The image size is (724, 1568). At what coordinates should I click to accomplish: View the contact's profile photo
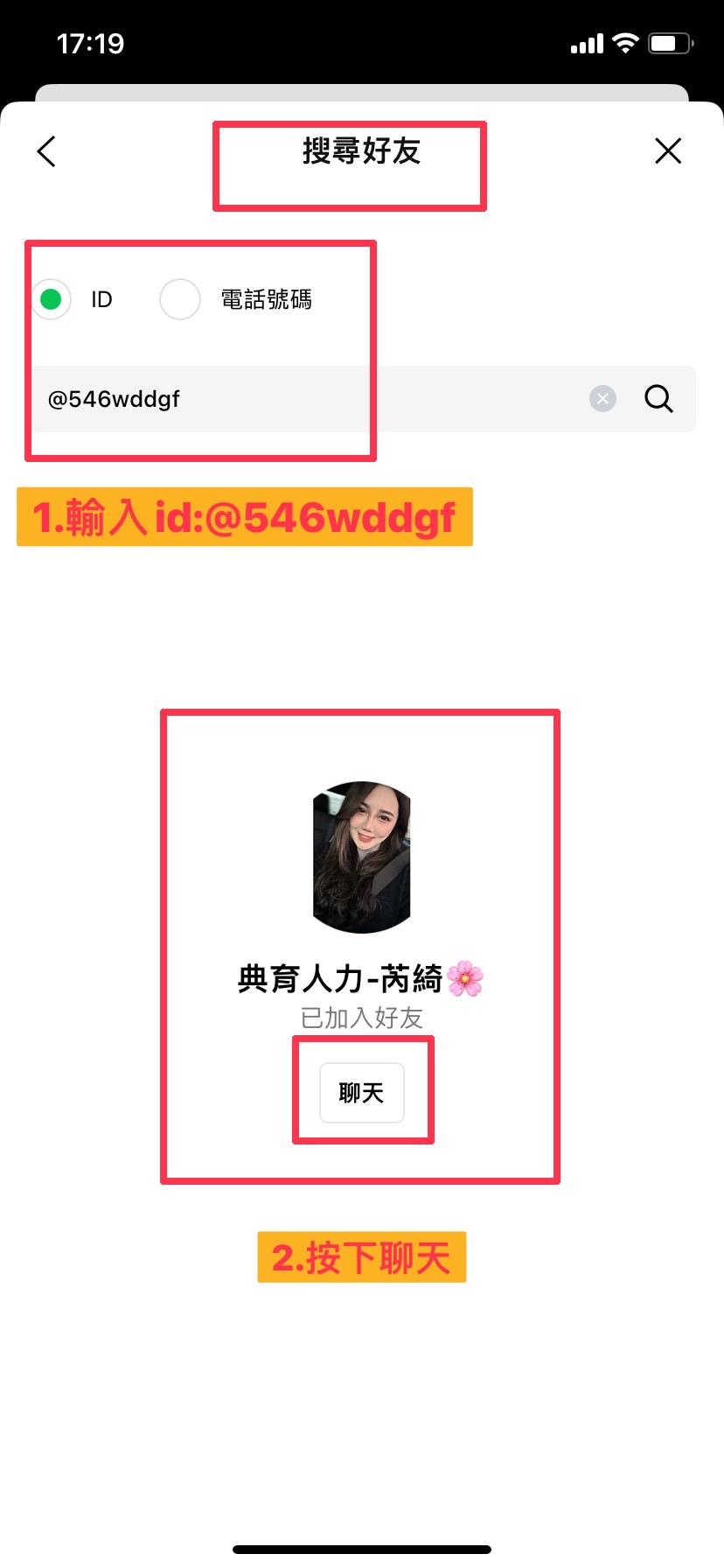click(362, 857)
